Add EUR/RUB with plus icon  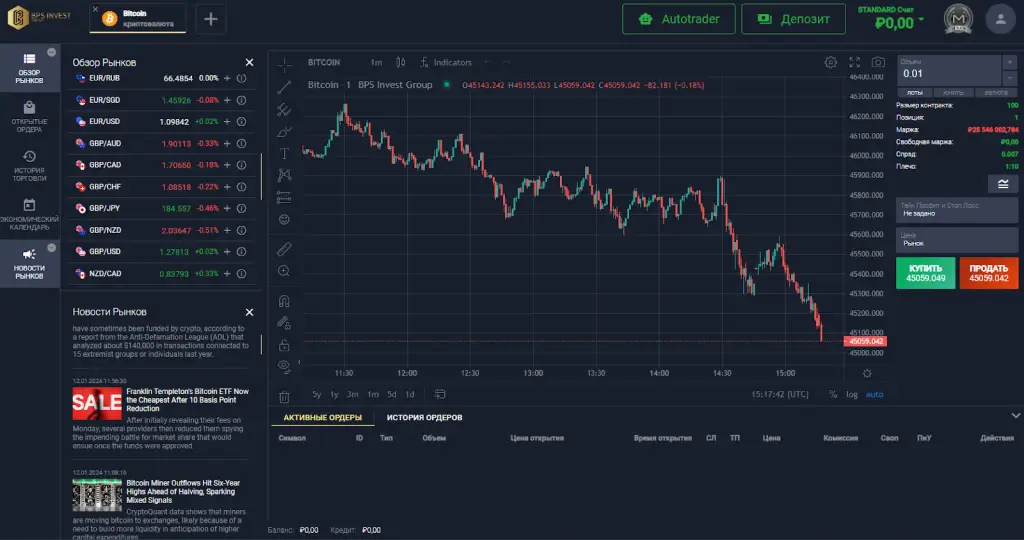coord(227,78)
